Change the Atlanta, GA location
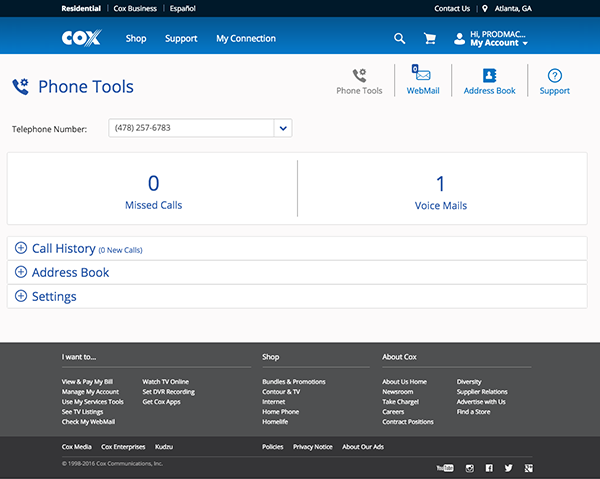The image size is (600, 479). pos(513,8)
